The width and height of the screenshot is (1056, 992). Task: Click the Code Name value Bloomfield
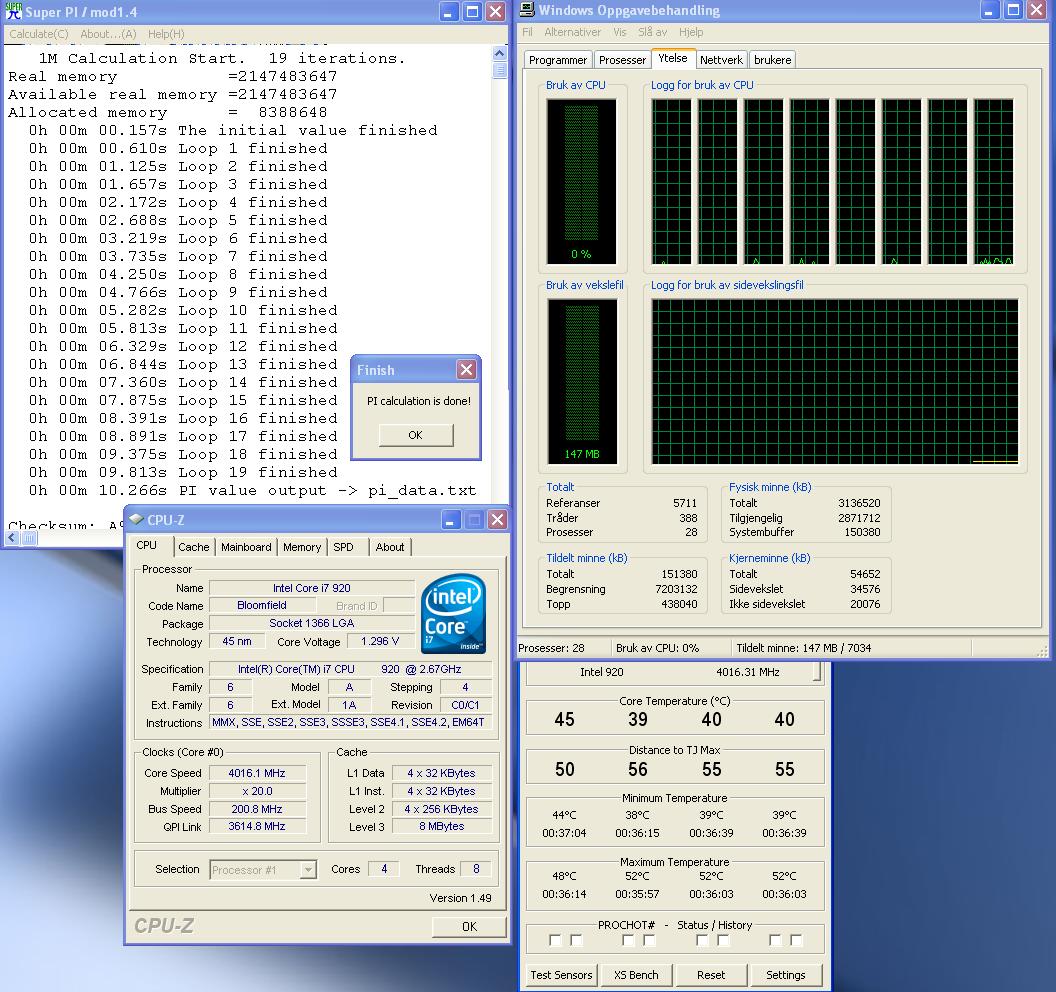262,605
